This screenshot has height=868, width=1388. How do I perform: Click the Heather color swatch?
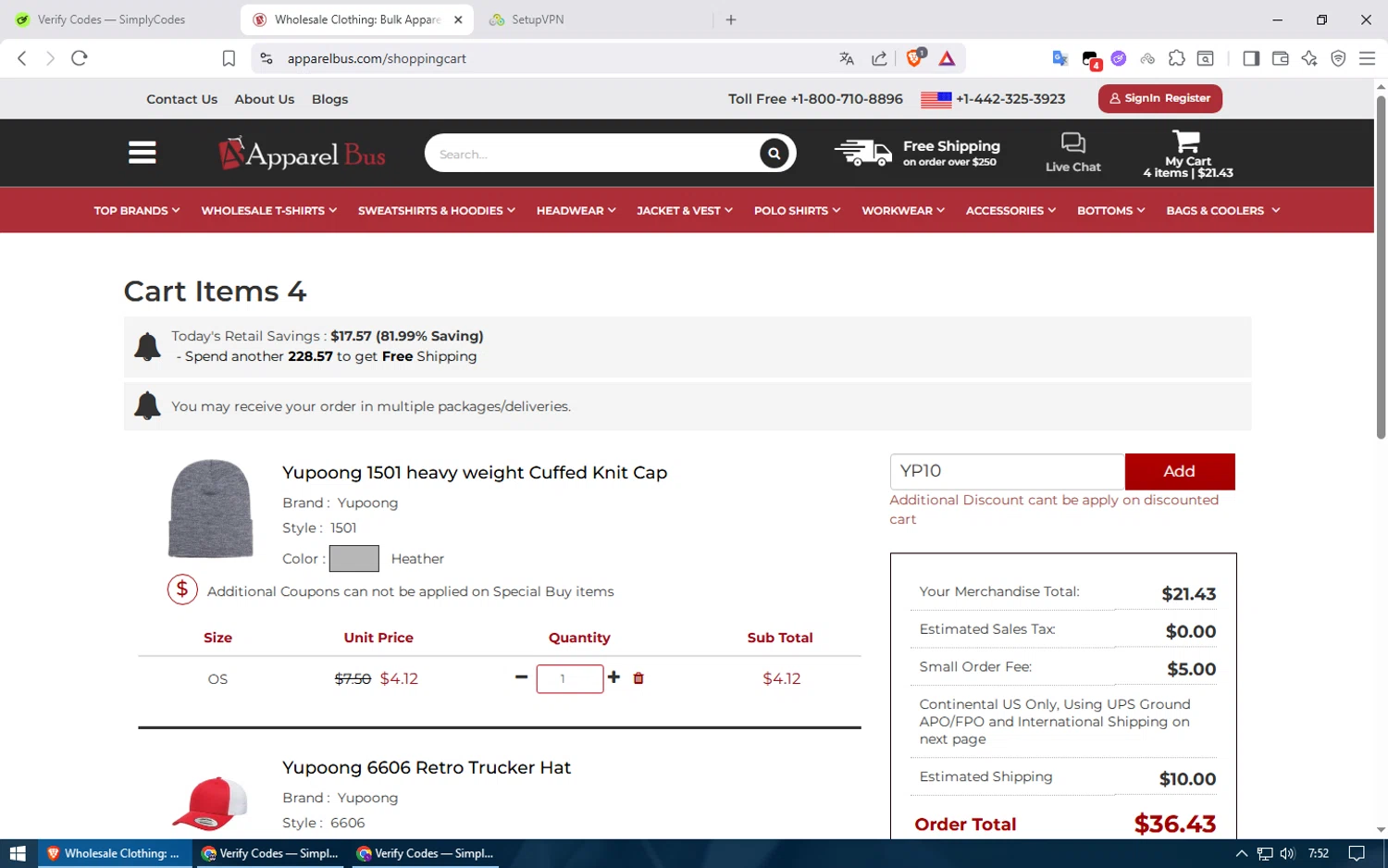pos(354,559)
